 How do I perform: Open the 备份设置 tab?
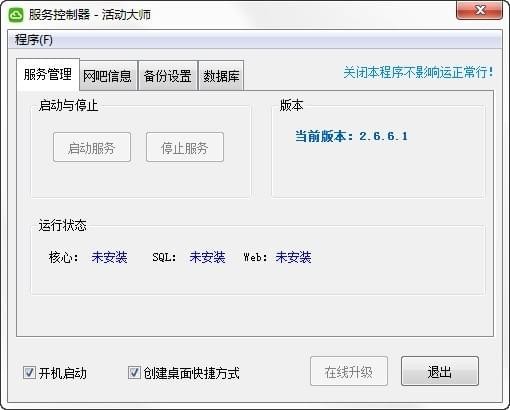[x=168, y=76]
